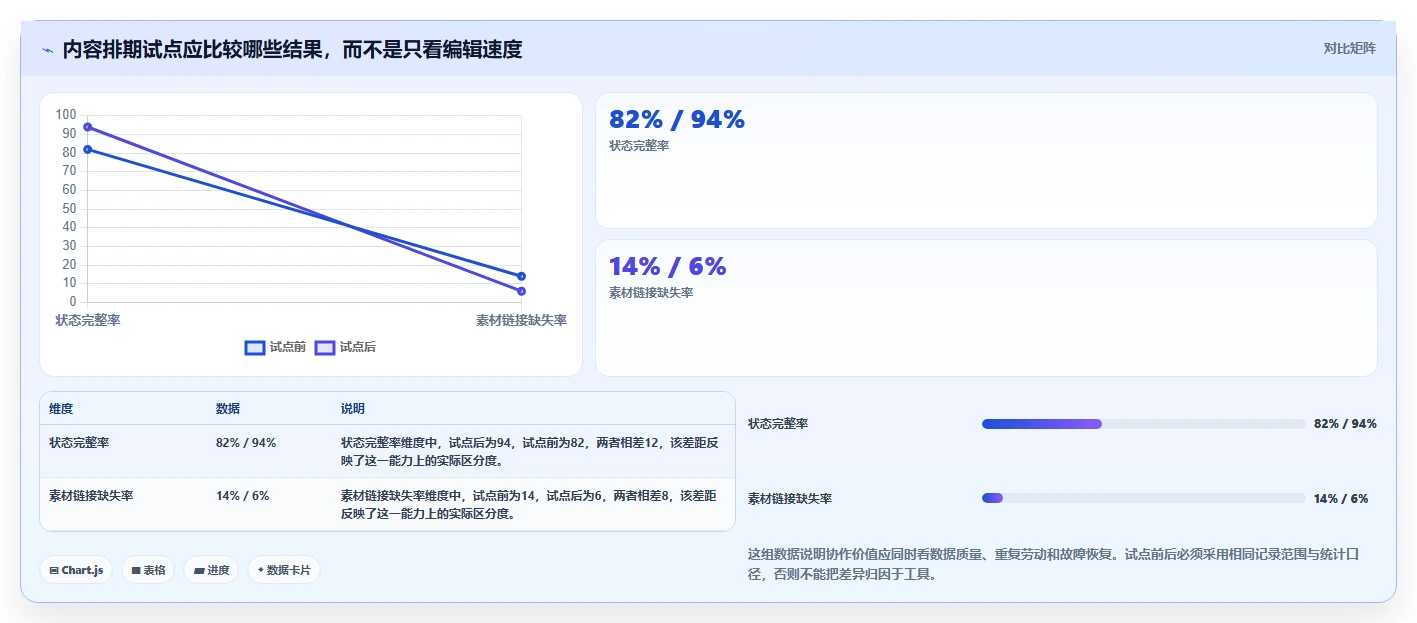Viewport: 1417px width, 623px height.
Task: Click the 素材链接缺失率 x-axis label on chart
Action: (x=521, y=321)
